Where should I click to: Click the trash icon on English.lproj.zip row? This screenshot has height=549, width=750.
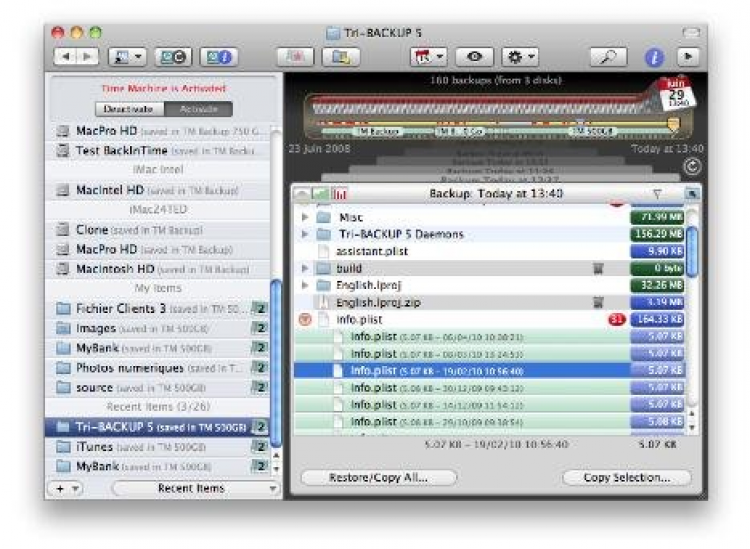click(x=598, y=302)
